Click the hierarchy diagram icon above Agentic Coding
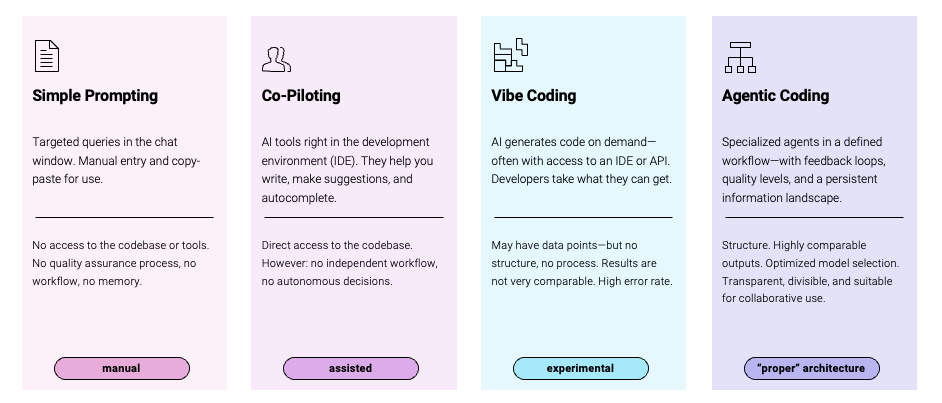942x403 pixels. (x=740, y=57)
